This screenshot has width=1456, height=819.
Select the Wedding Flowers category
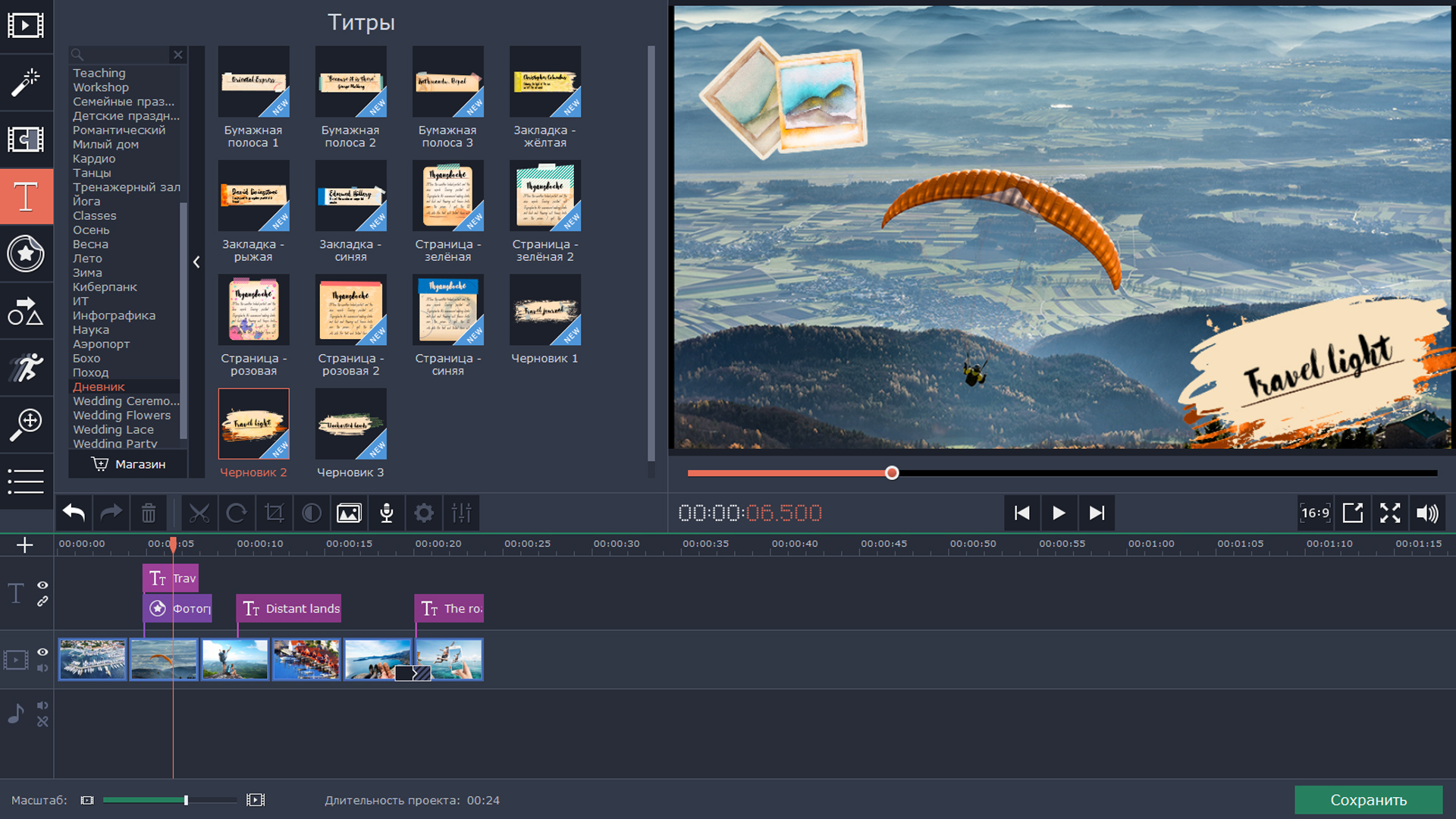(121, 416)
